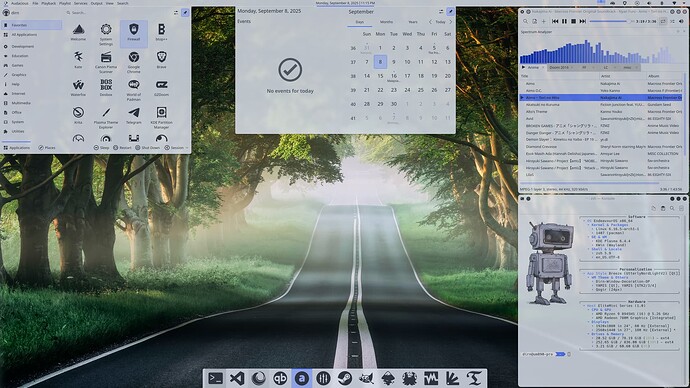Open Krita from the launcher

[x=78, y=116]
